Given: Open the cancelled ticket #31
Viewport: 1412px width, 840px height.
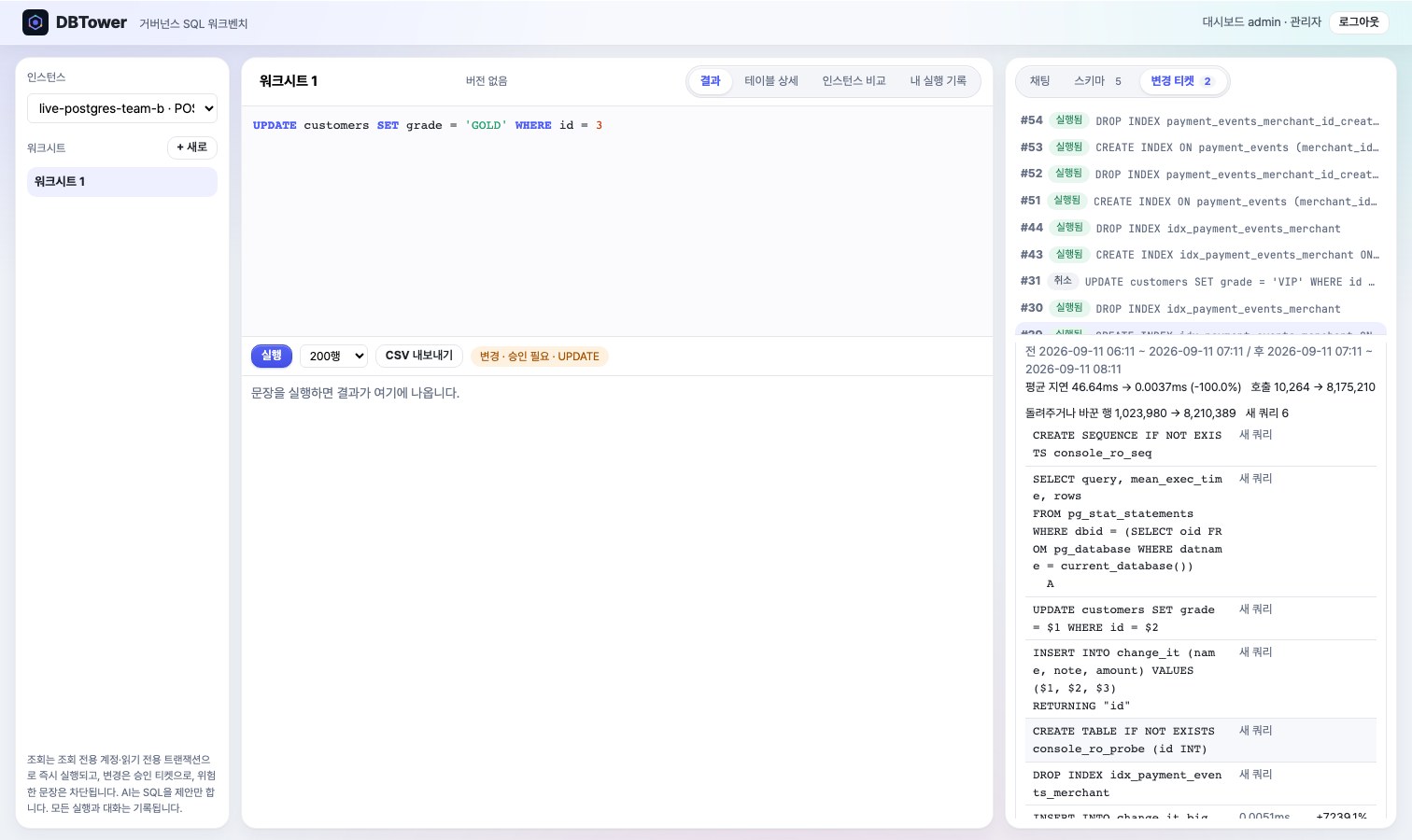Looking at the screenshot, I should click(x=1200, y=281).
